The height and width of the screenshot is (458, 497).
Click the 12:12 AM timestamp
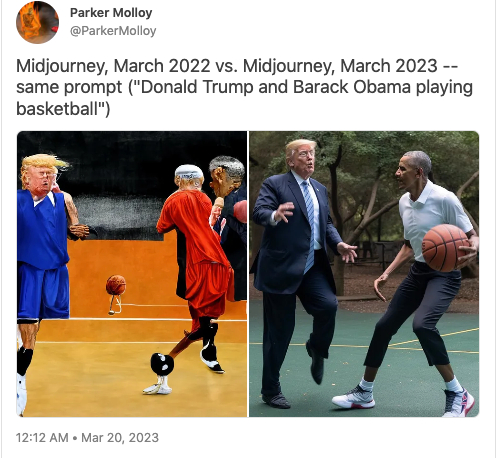click(42, 437)
